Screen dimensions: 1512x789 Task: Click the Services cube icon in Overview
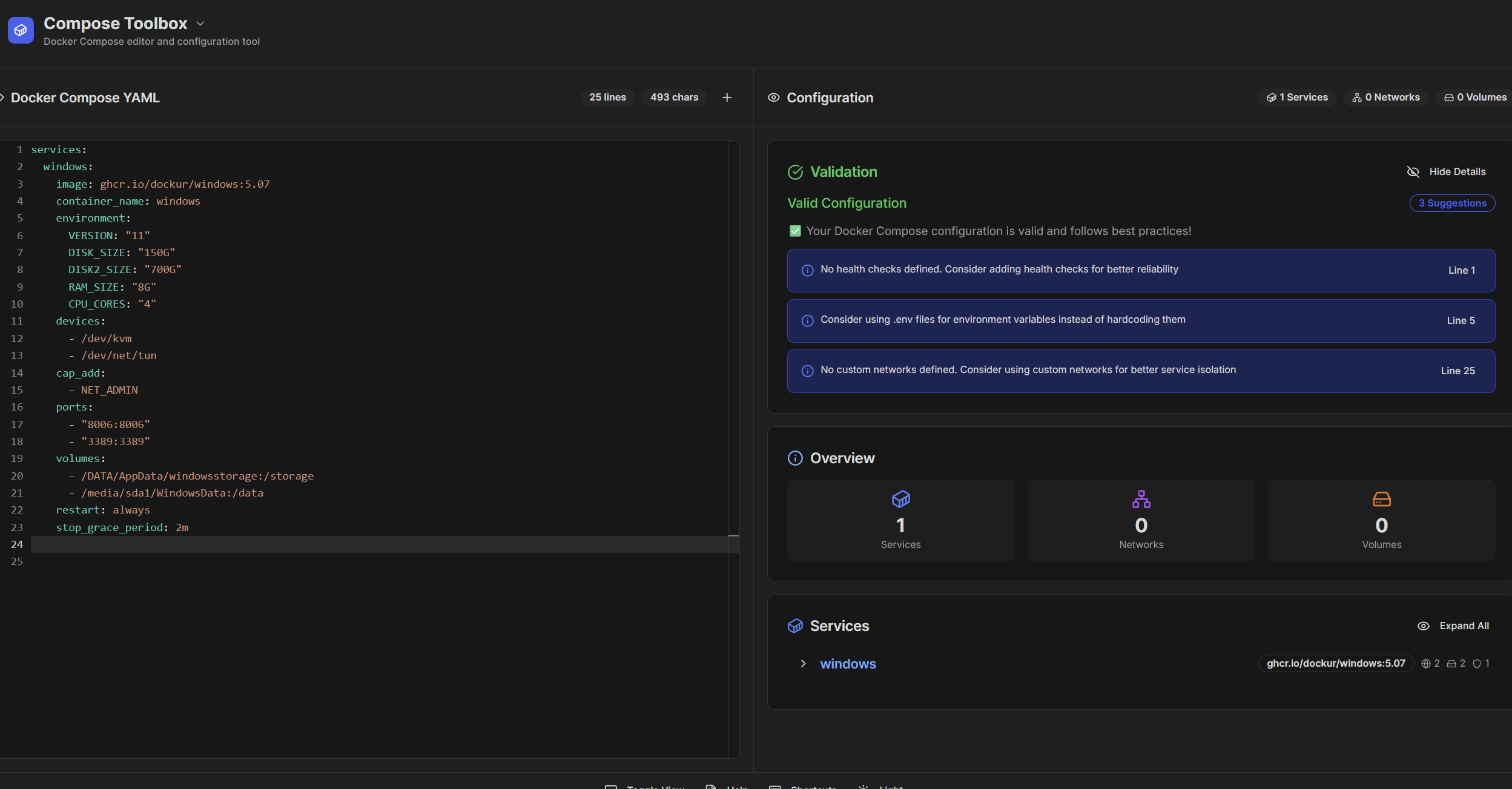point(900,500)
